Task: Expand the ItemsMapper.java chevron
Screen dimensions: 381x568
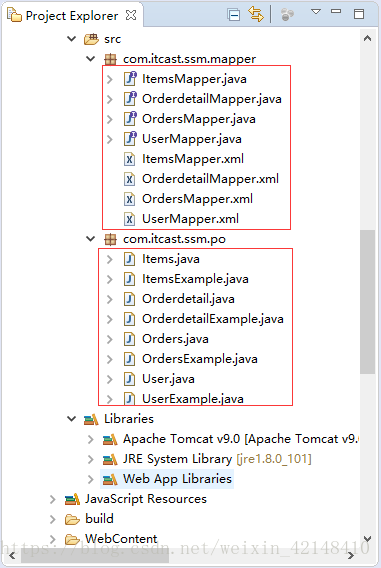Action: [110, 79]
